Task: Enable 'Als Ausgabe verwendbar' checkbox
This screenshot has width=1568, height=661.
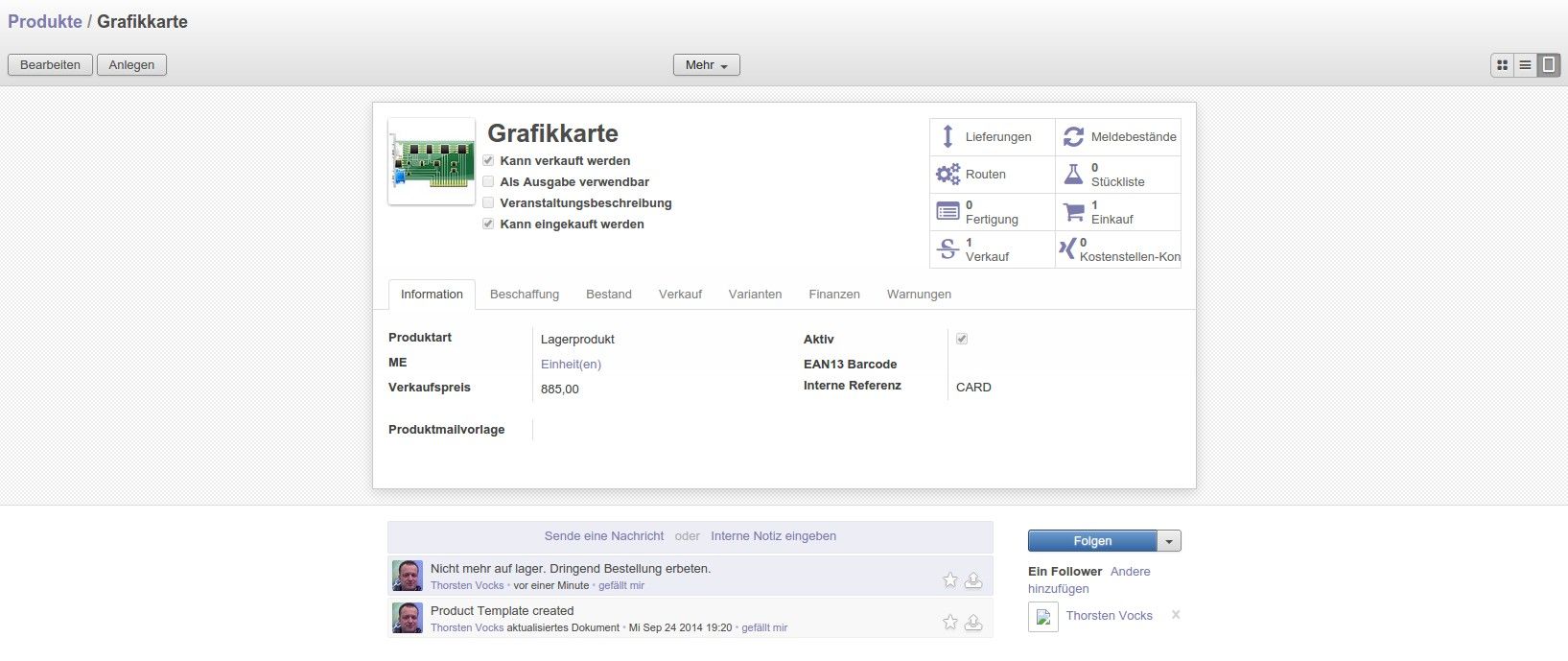Action: 488,182
